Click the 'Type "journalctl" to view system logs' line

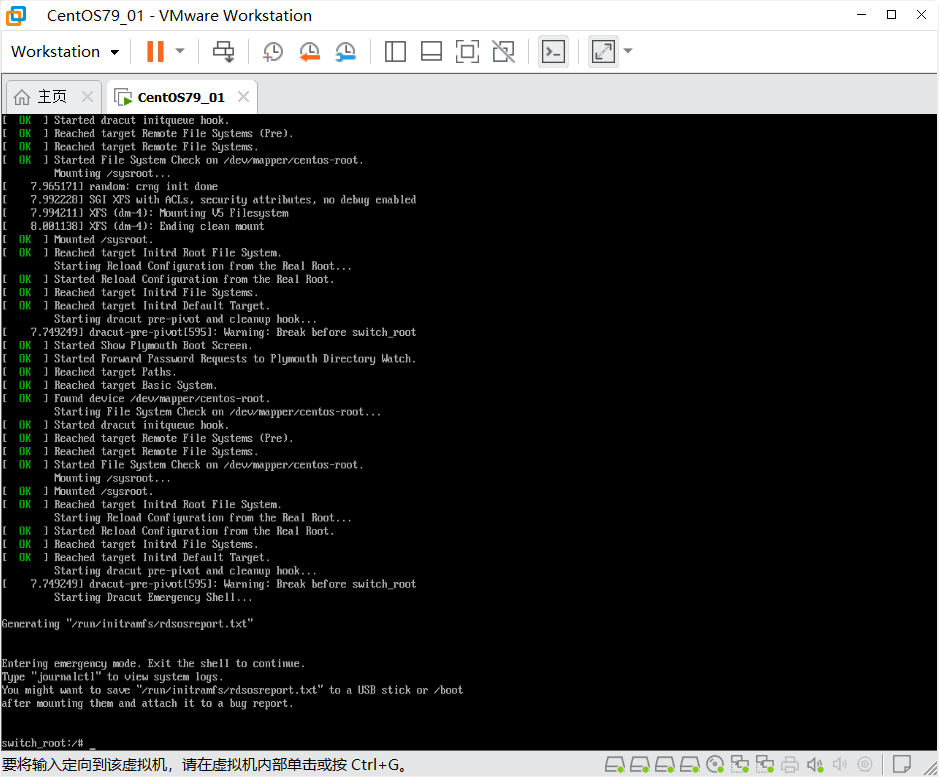(113, 676)
